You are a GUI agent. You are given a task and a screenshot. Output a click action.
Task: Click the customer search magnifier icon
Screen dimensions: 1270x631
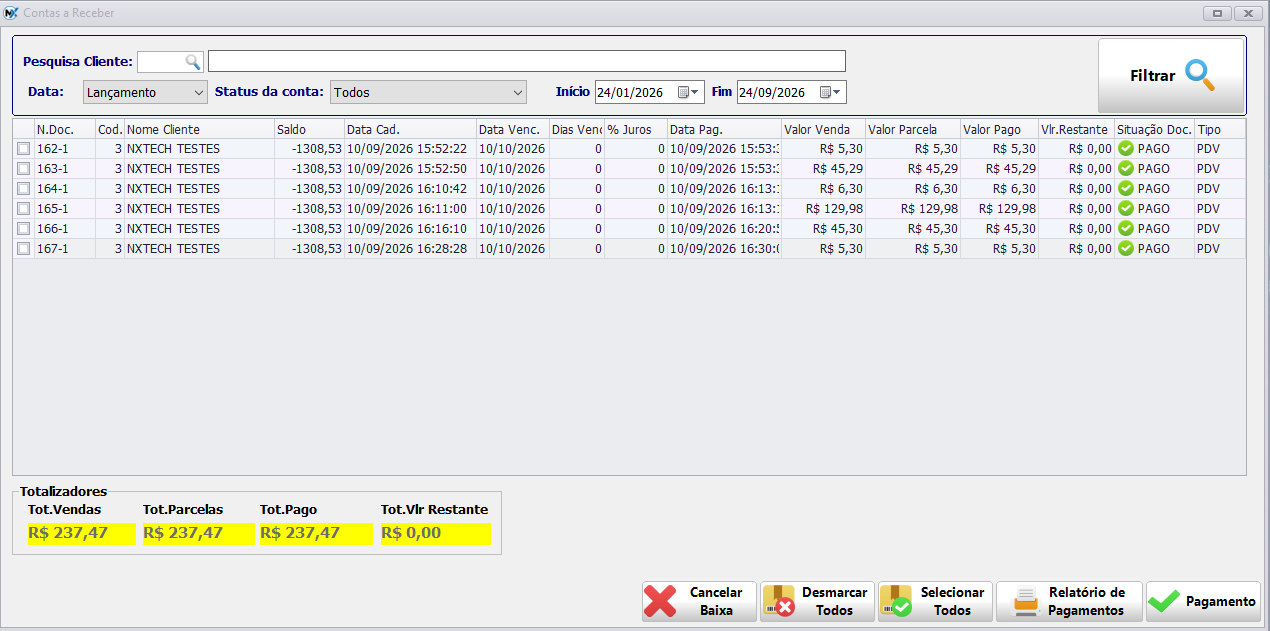(193, 62)
